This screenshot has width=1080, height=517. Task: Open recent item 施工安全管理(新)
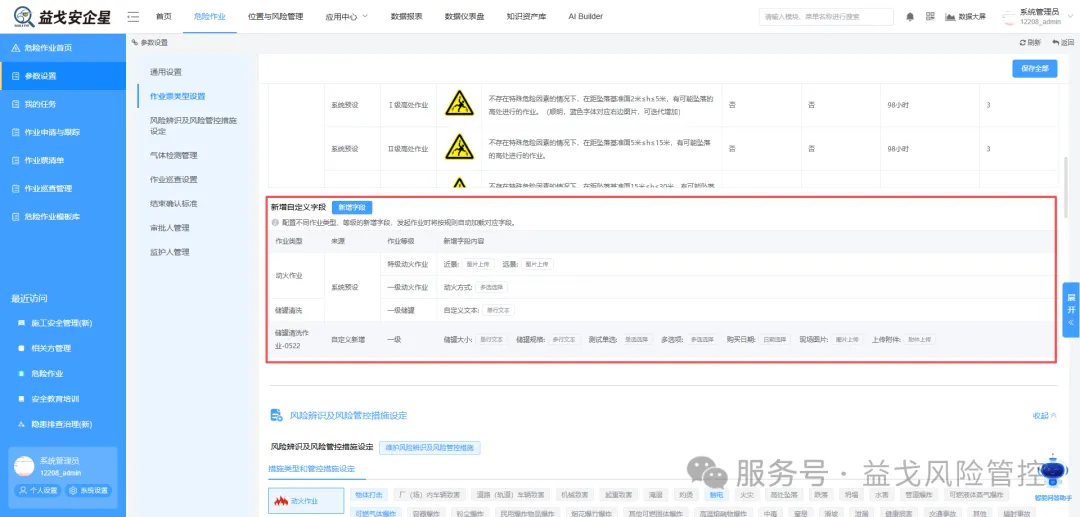click(61, 323)
